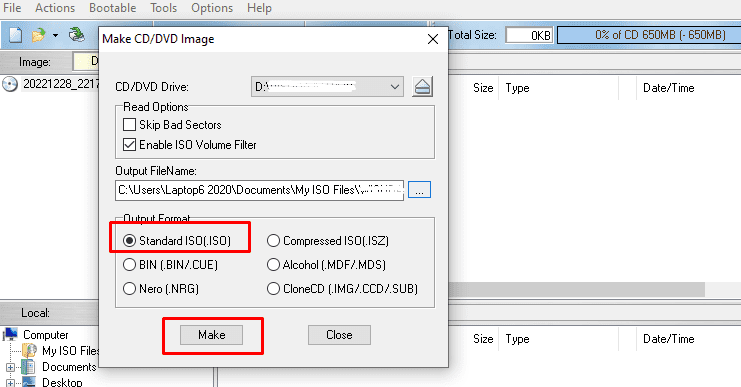Close the Make CD/DVD Image dialog
Screen dimensions: 741x387
433,39
